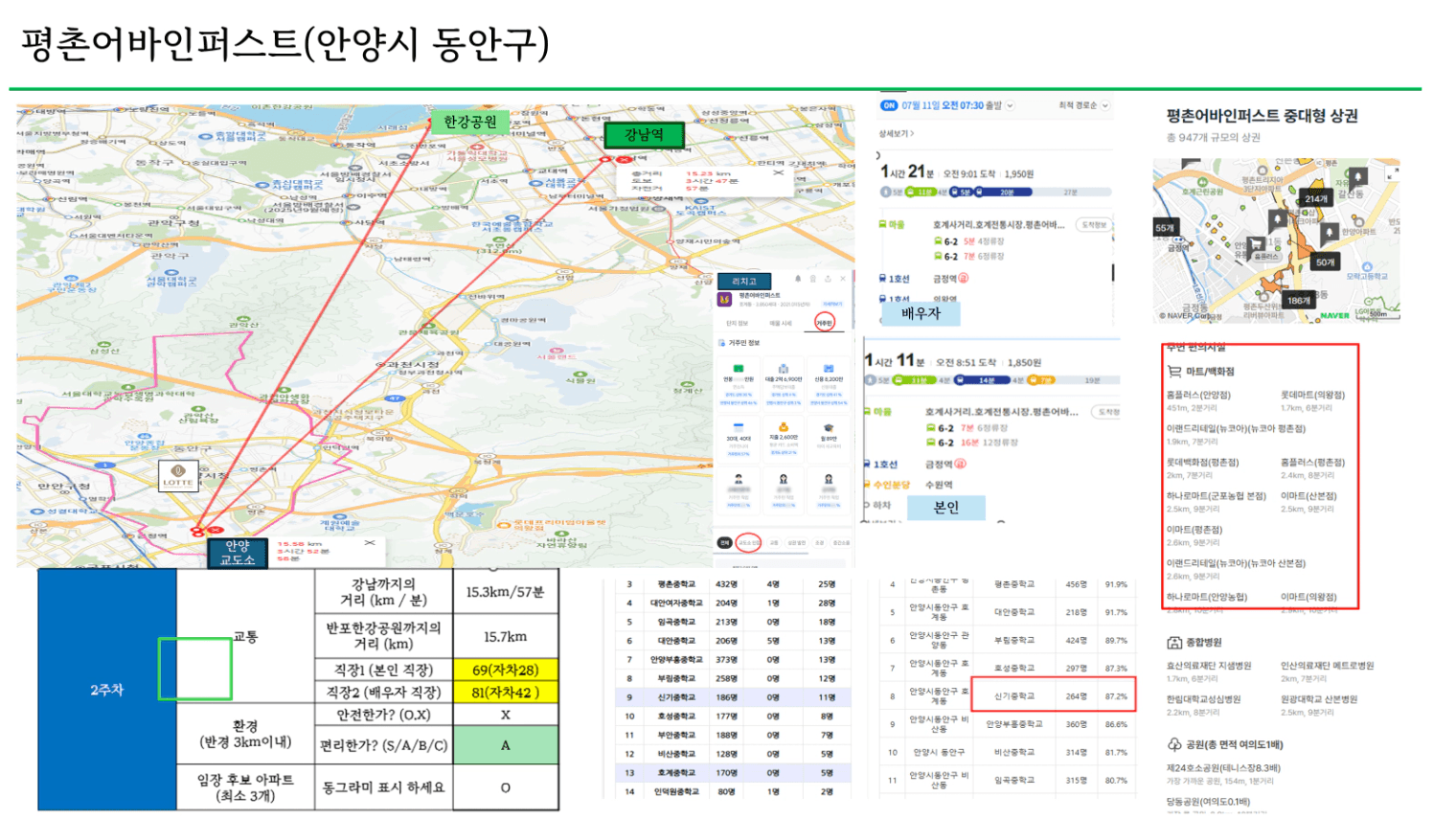Click the green A rating cell
Screen dimensions: 1456x819
505,745
